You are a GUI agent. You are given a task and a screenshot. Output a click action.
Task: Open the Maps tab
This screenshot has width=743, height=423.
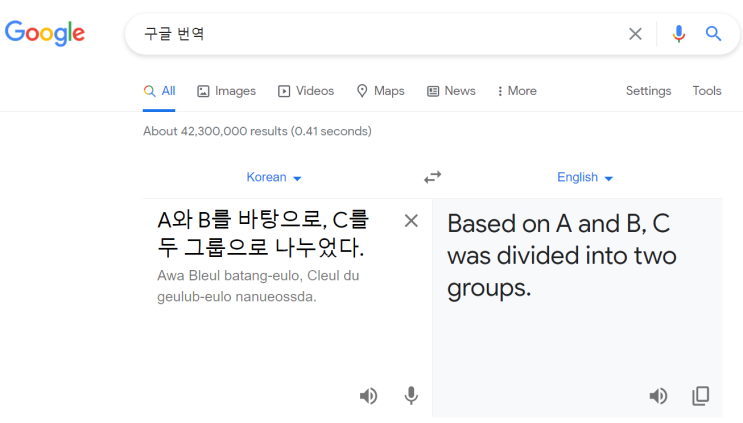(381, 91)
